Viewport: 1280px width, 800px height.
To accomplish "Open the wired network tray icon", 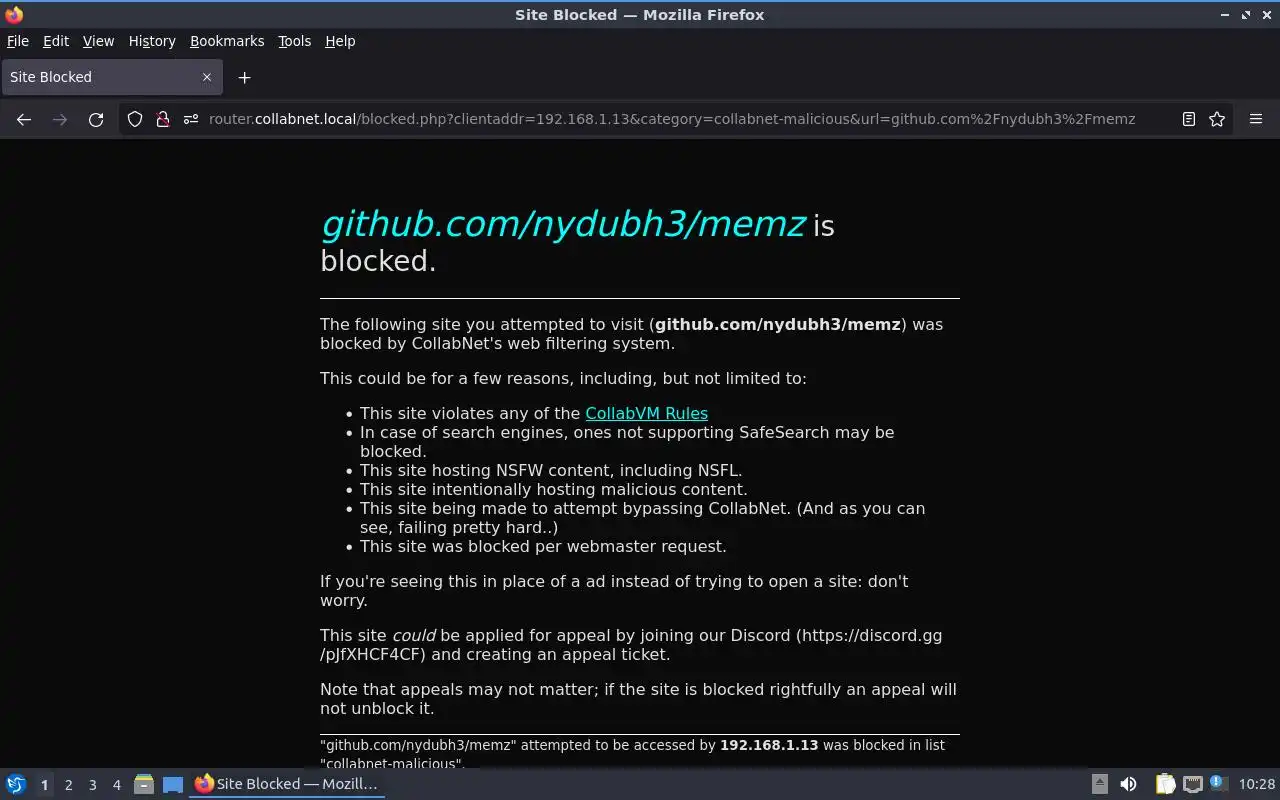I will pyautogui.click(x=1192, y=784).
